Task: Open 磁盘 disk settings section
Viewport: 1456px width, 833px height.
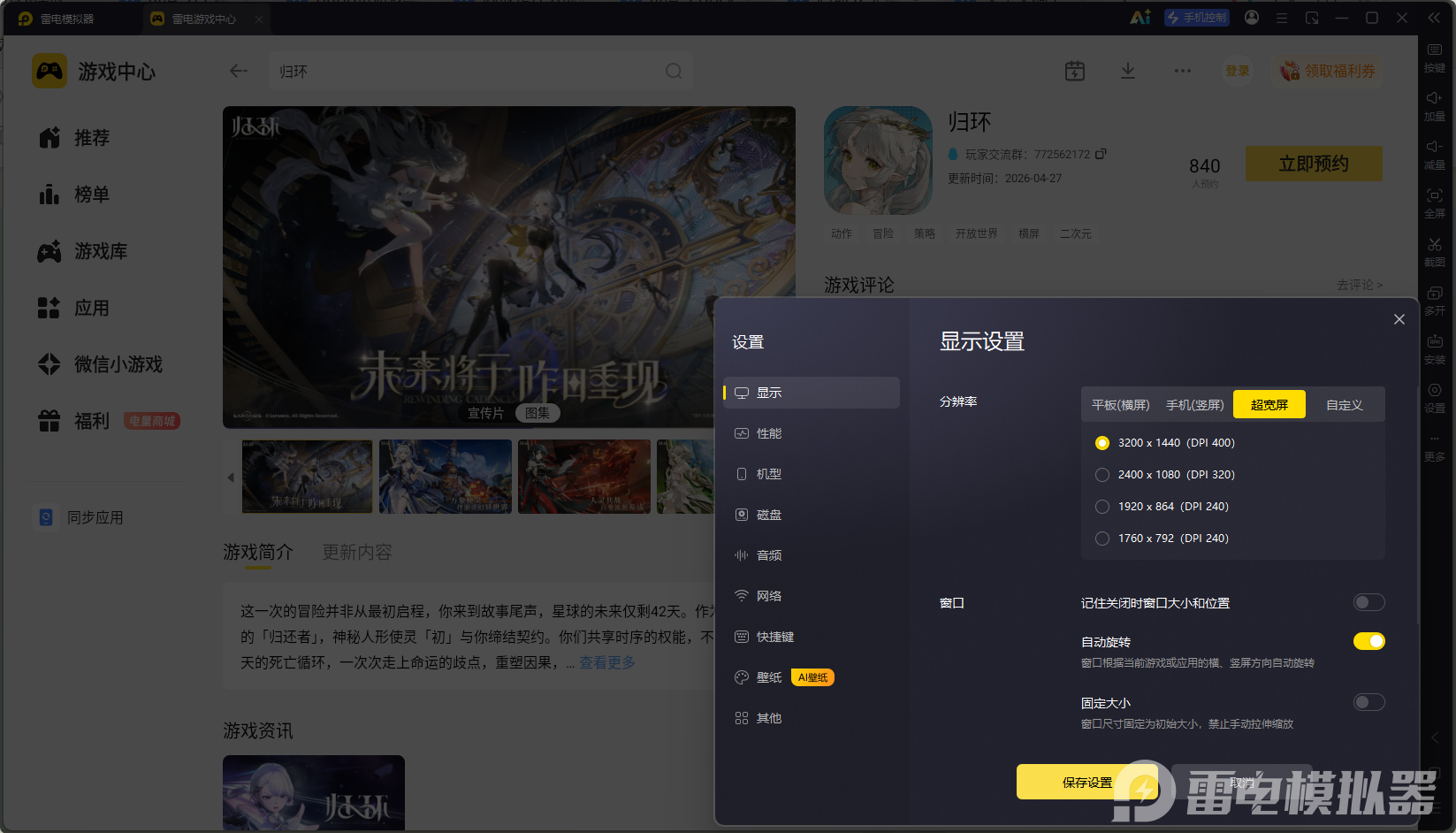Action: (812, 515)
